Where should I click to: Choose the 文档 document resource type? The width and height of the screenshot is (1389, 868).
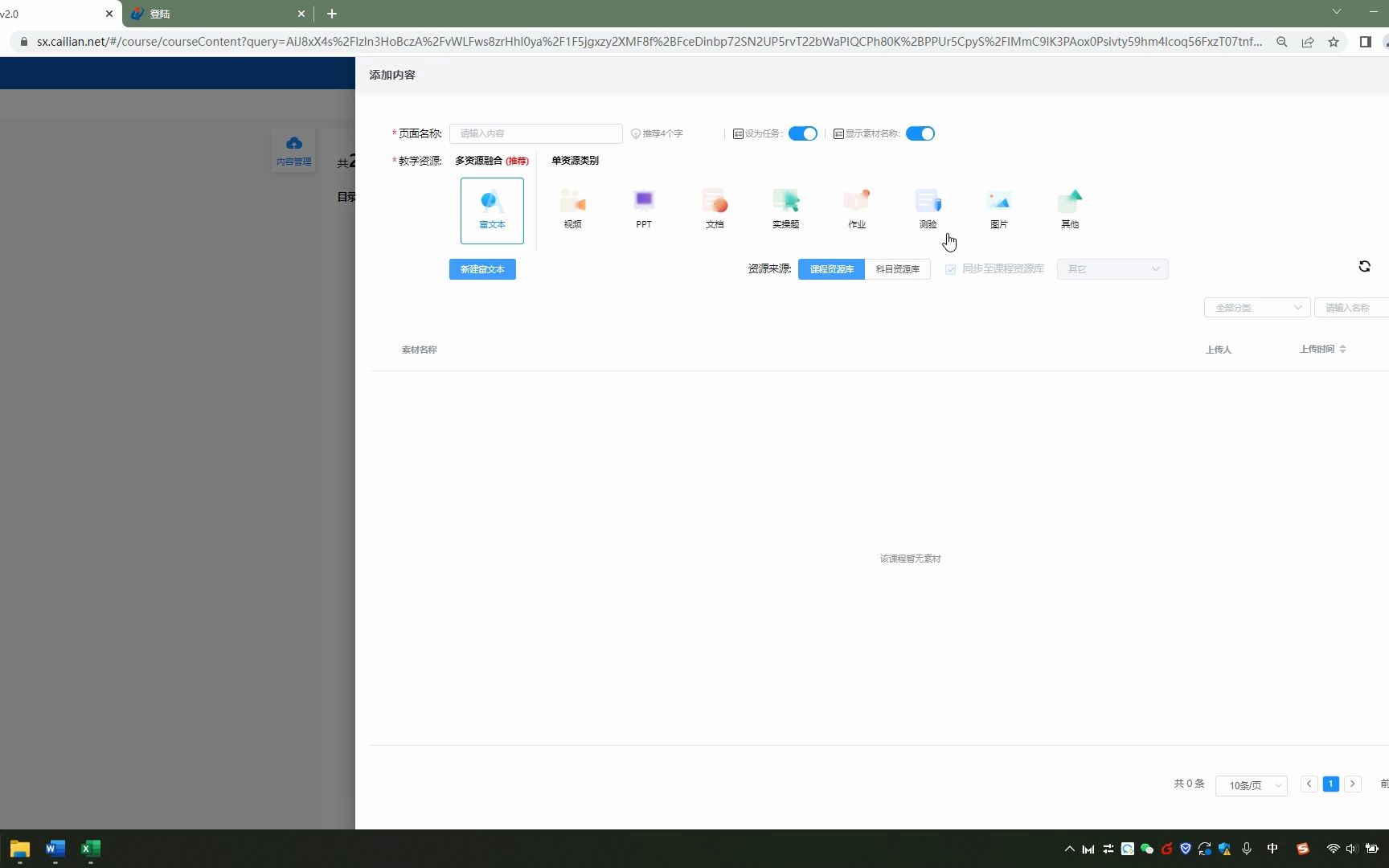tap(715, 209)
